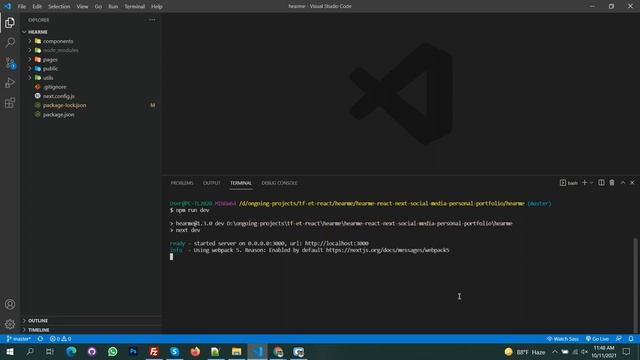Viewport: 640px width, 360px height.
Task: Open the Windows Action Center icon
Action: (627, 351)
